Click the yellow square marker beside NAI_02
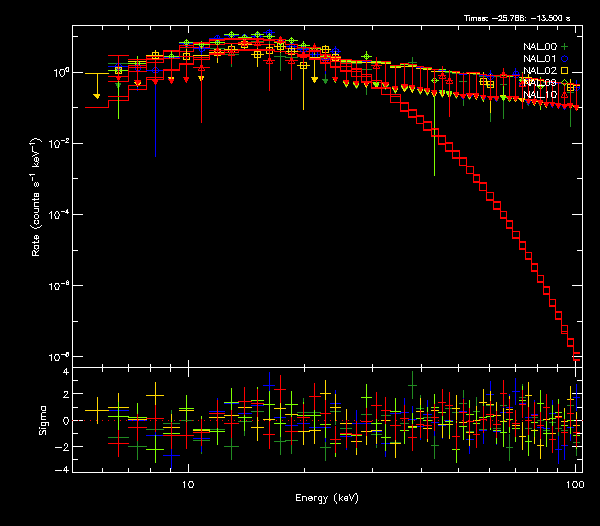600x526 pixels. [565, 71]
